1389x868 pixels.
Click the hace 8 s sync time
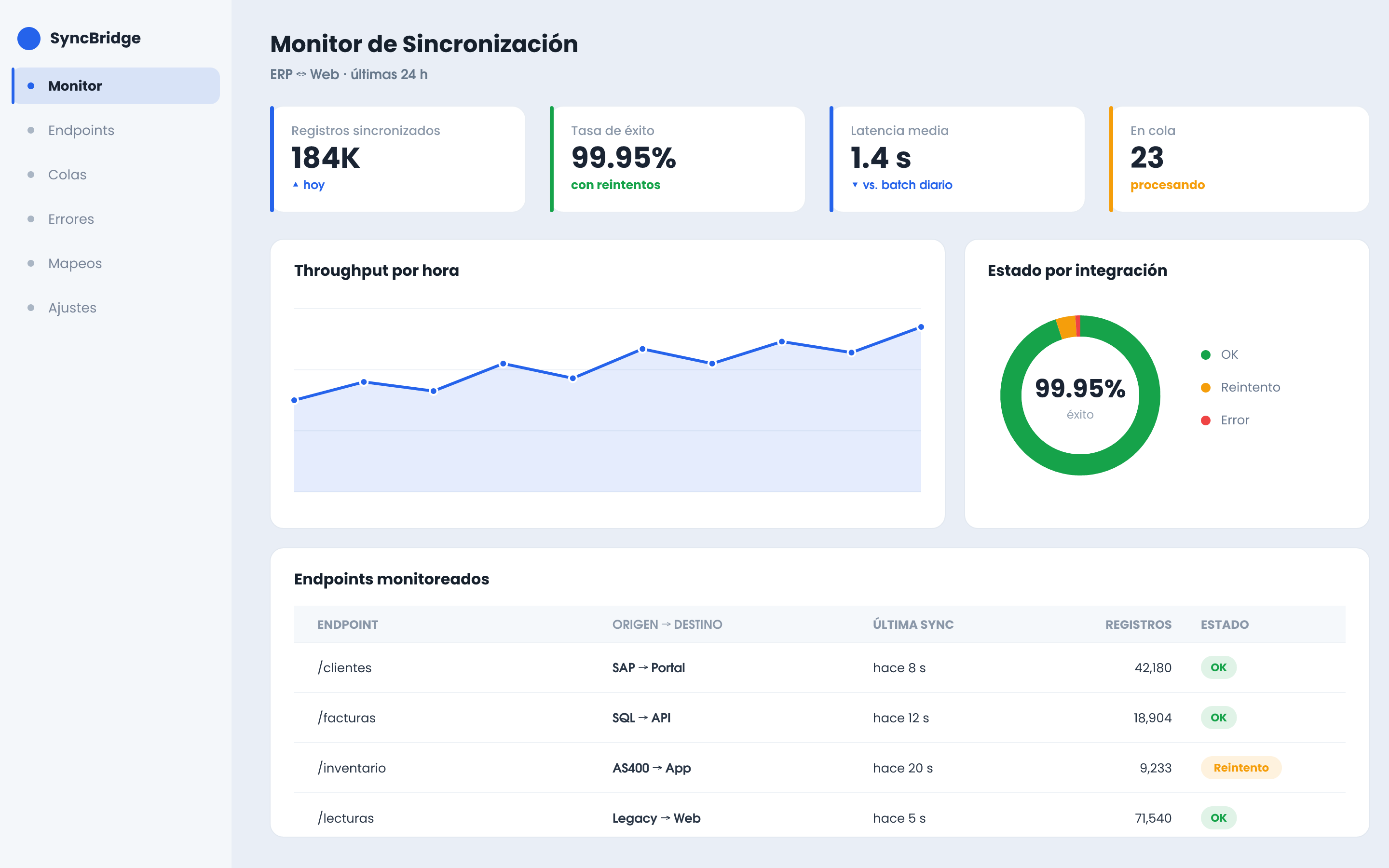[899, 668]
